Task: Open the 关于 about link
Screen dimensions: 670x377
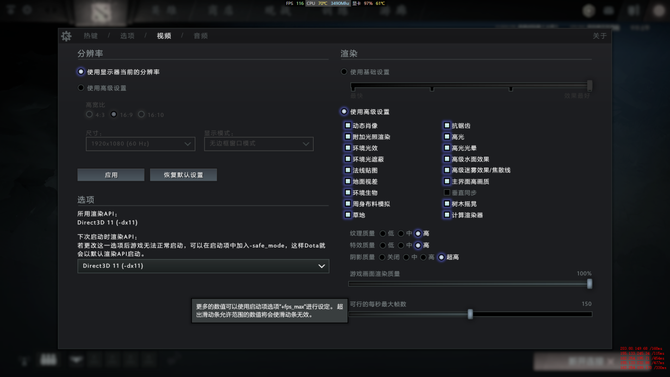Action: [x=599, y=36]
